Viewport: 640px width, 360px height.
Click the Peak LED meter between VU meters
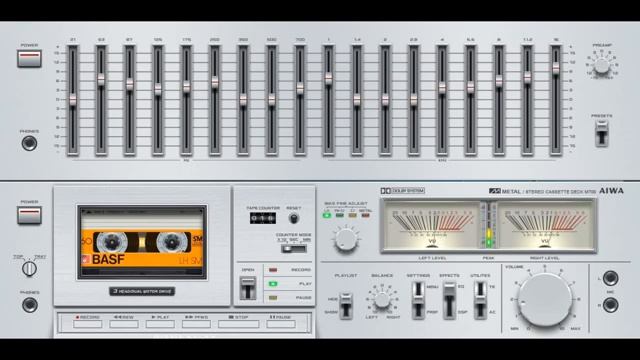coord(489,225)
